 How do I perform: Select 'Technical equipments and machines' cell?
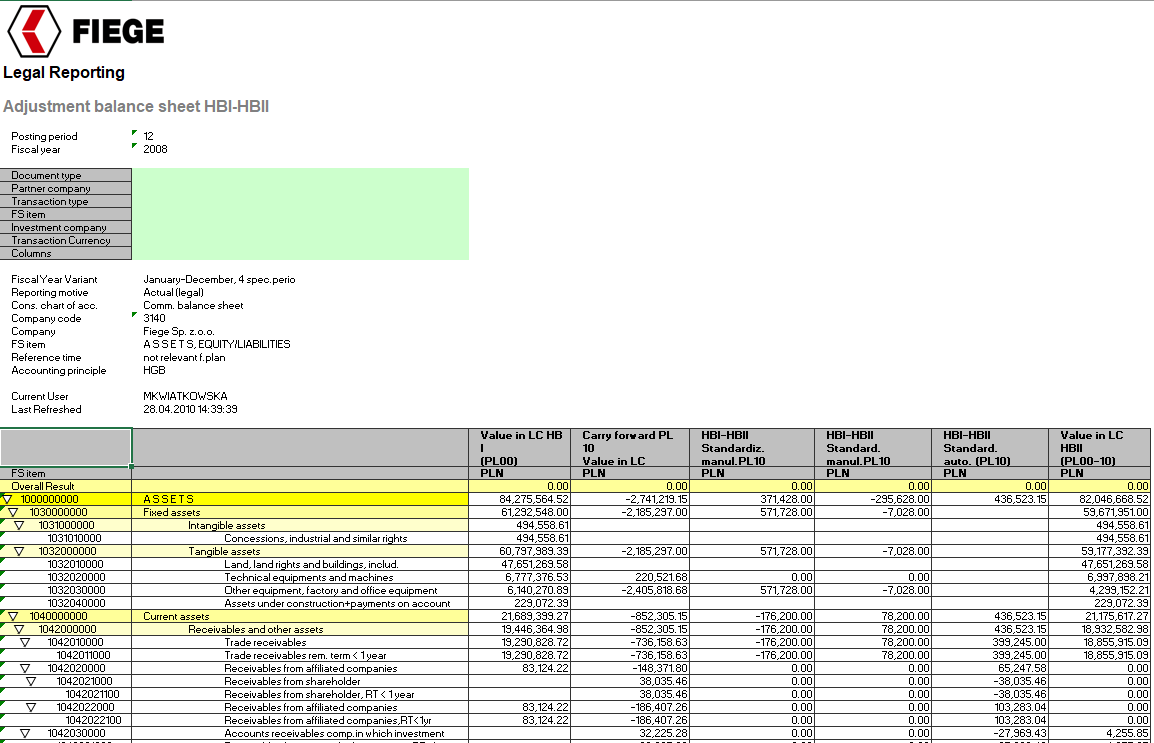click(300, 577)
